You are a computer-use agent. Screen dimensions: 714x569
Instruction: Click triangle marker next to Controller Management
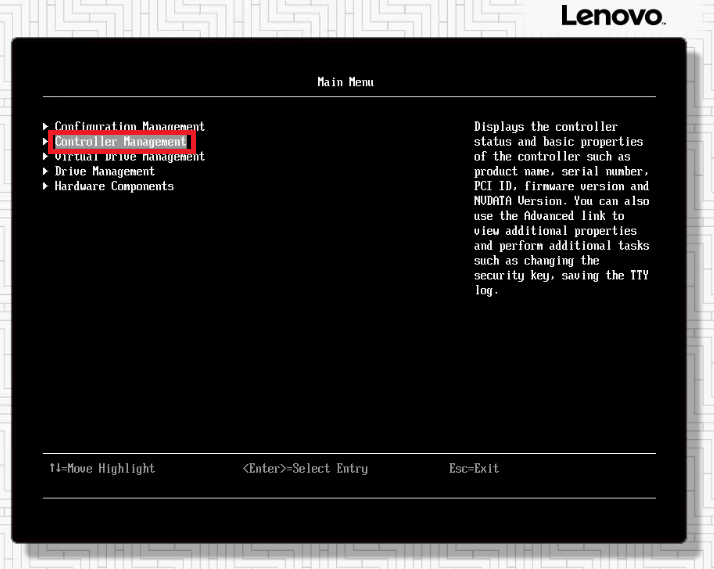coord(46,142)
